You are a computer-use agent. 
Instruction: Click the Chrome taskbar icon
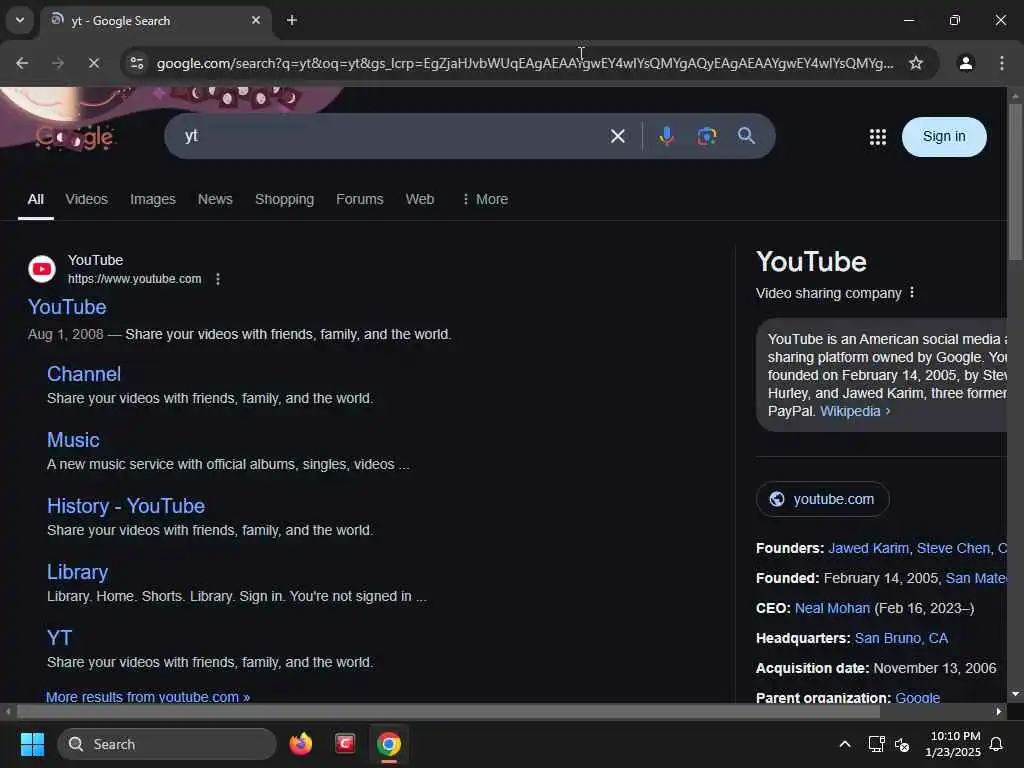point(389,744)
